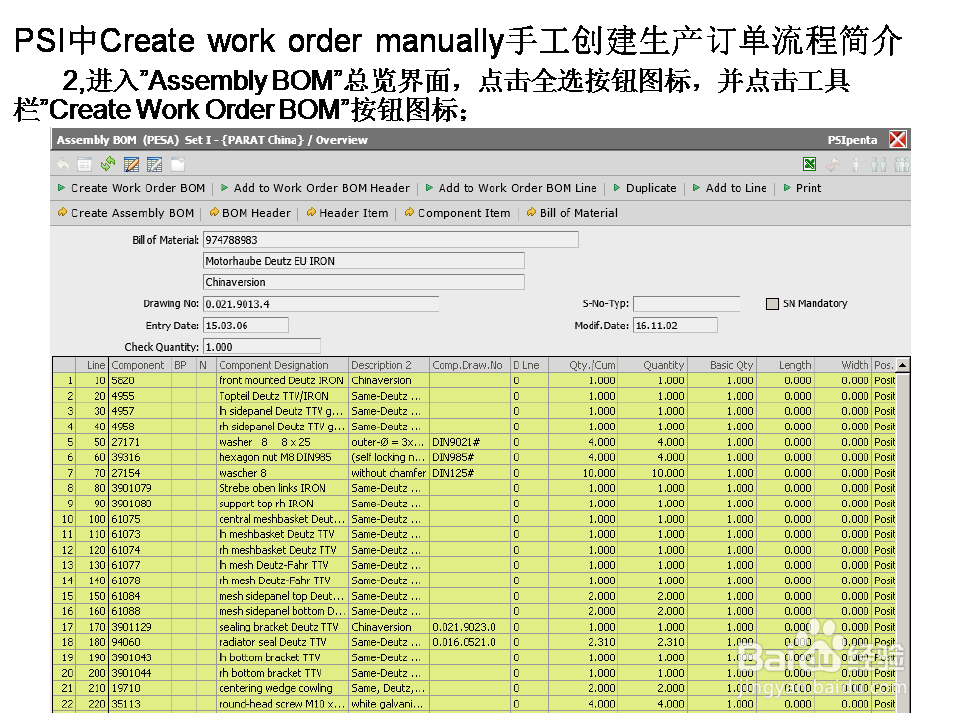Click the green refresh arrows icon
The height and width of the screenshot is (720, 960).
pos(108,164)
